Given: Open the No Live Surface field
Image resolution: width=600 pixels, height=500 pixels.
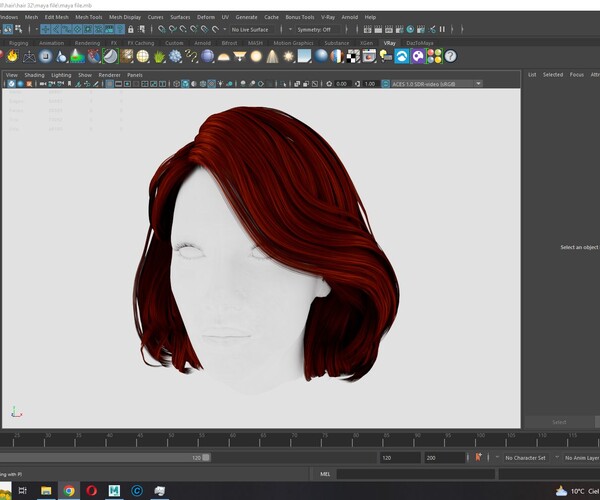Looking at the screenshot, I should click(252, 29).
